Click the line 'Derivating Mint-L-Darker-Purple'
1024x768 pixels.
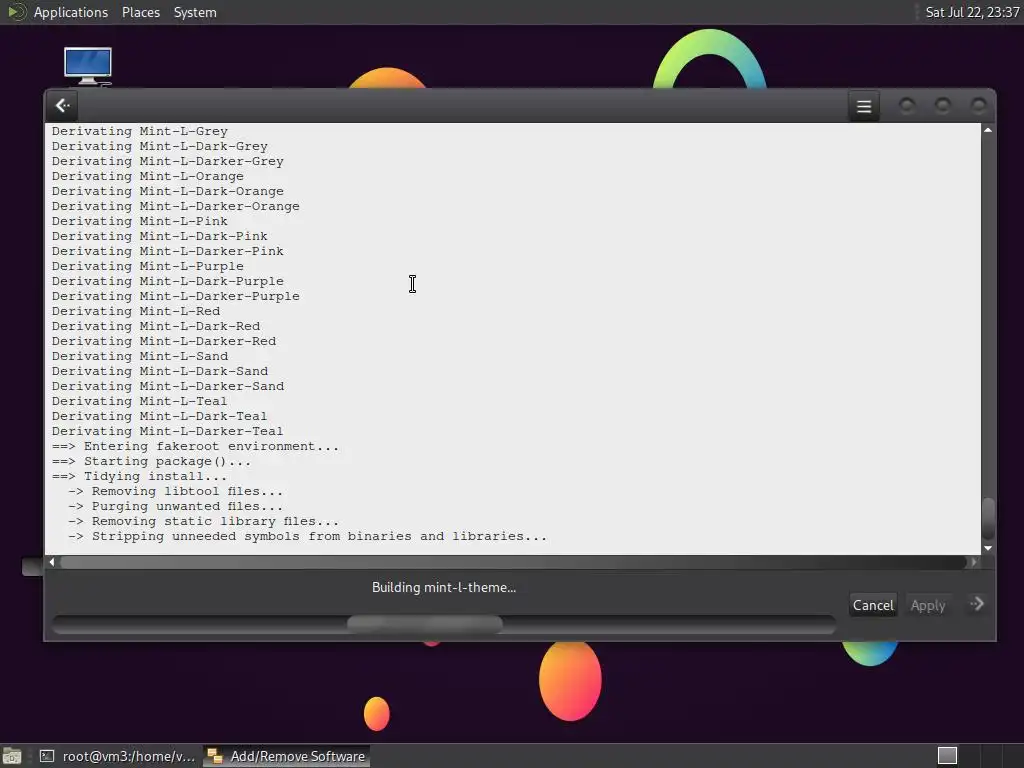(176, 296)
